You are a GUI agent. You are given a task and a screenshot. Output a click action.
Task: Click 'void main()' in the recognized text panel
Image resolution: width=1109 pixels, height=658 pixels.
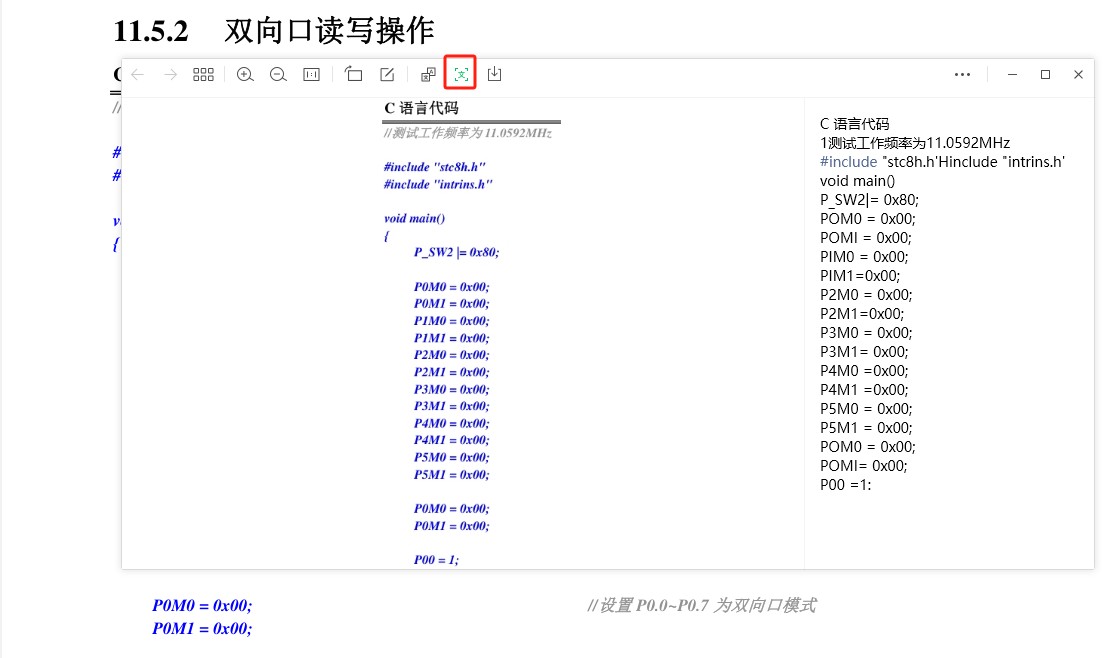pyautogui.click(x=857, y=181)
